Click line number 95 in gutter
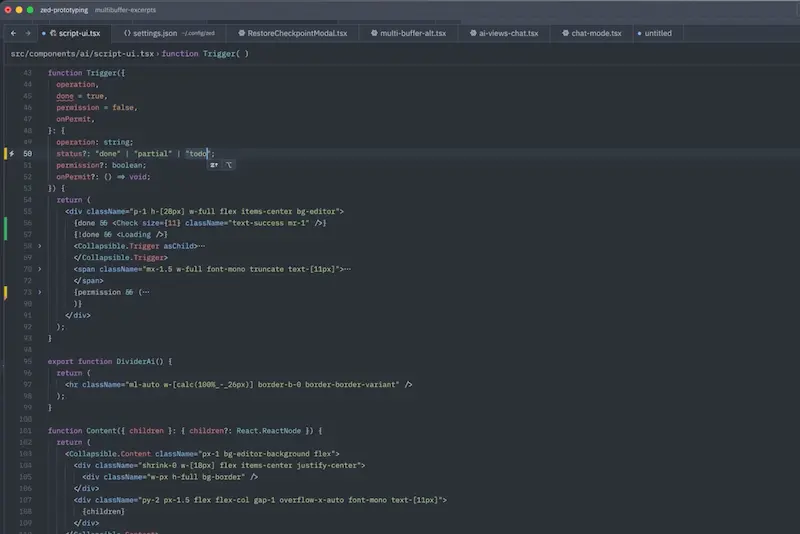800x534 pixels. [28, 361]
